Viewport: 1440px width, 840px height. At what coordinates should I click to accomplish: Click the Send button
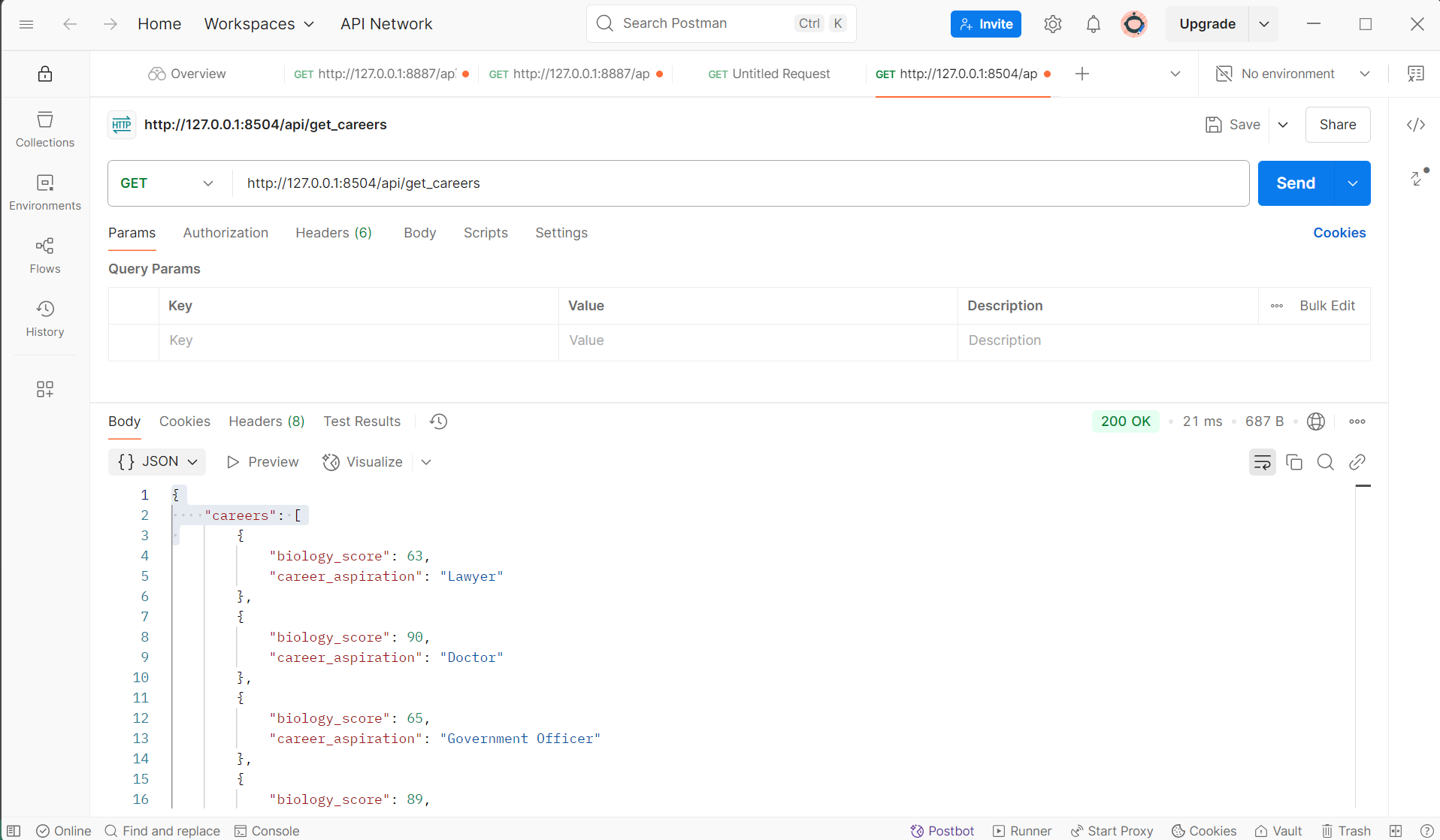[1295, 183]
